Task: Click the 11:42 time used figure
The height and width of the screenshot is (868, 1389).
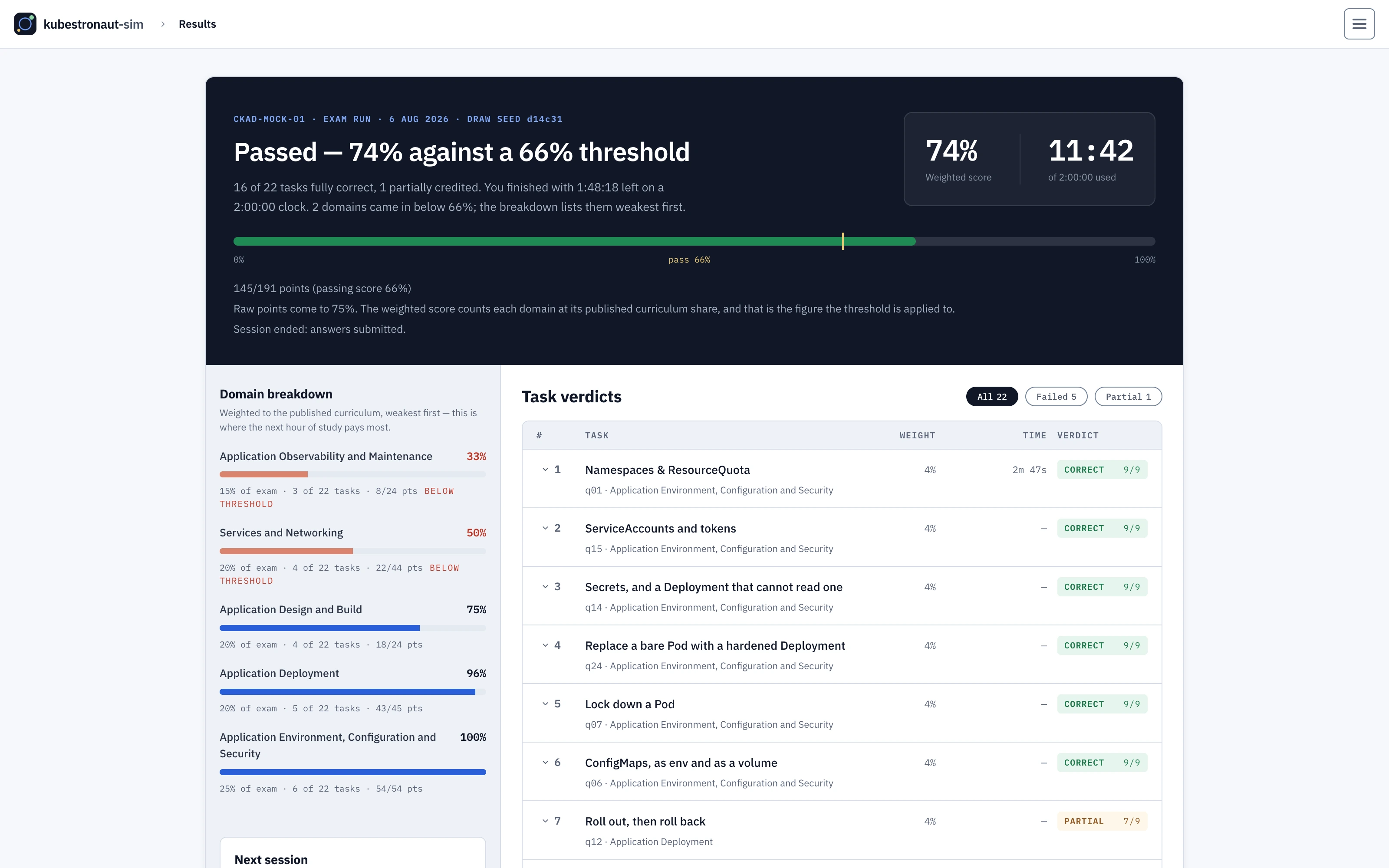Action: coord(1090,151)
